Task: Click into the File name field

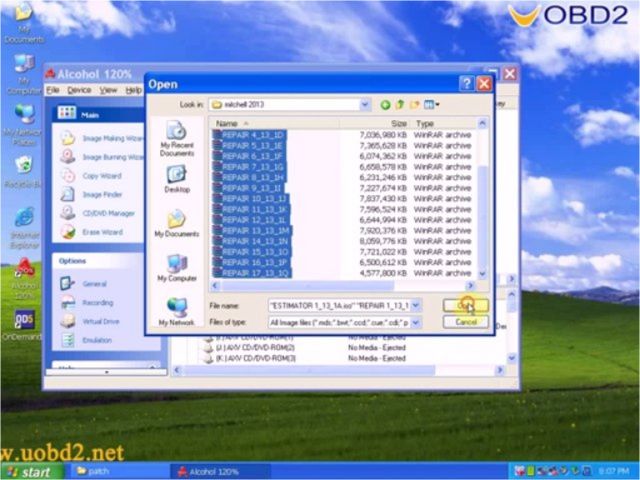Action: pos(338,304)
